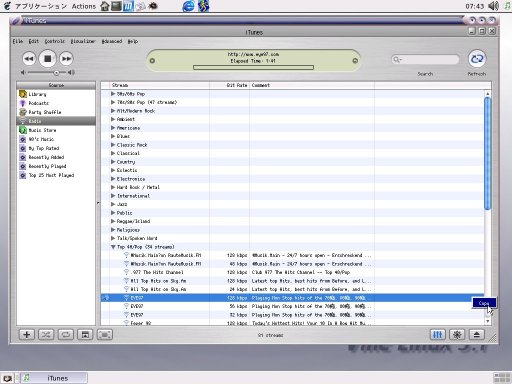This screenshot has height=384, width=512.
Task: Open the File menu
Action: (18, 41)
